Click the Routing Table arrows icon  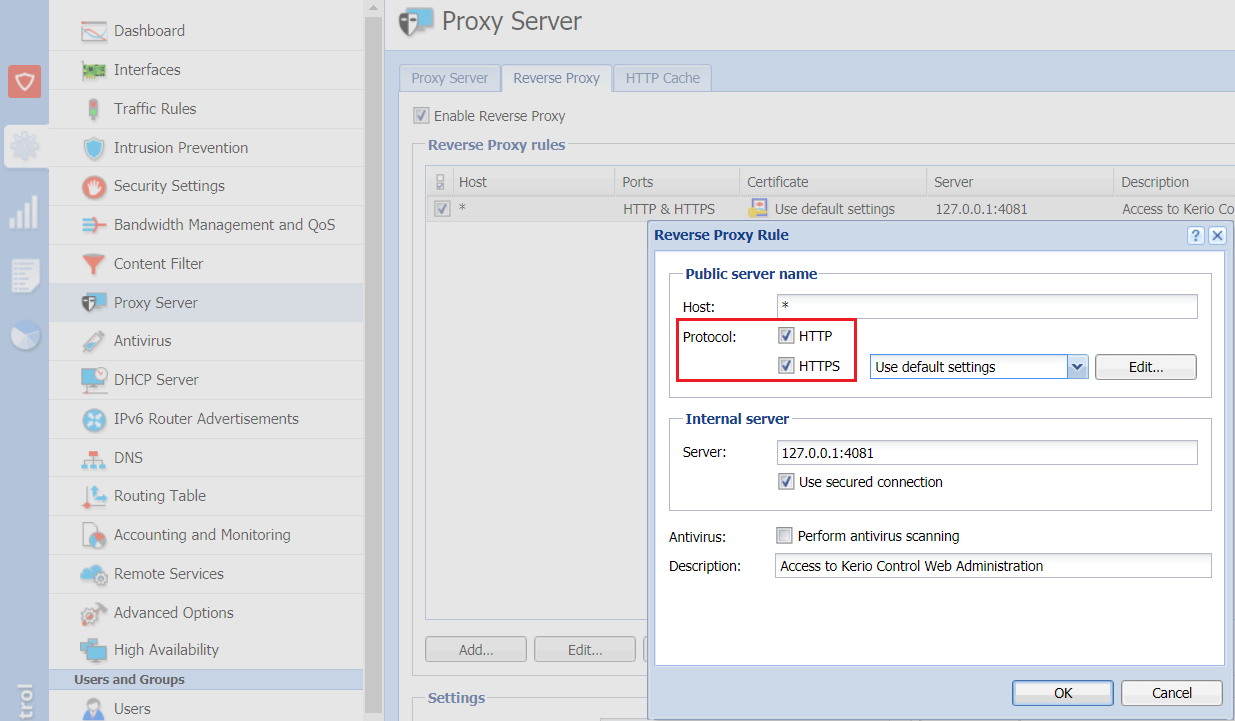(94, 496)
